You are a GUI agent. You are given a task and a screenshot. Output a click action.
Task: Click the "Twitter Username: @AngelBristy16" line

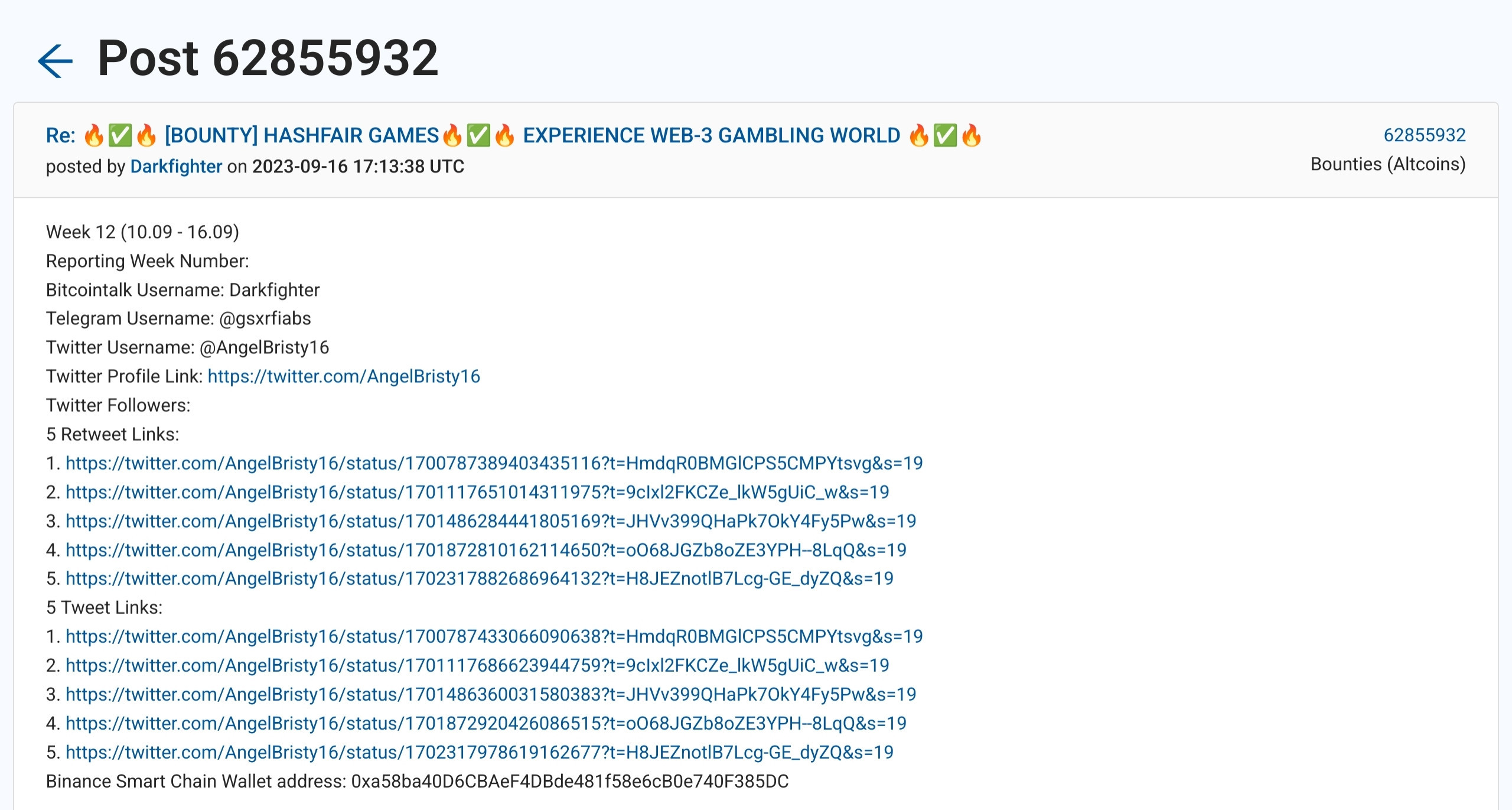click(188, 347)
